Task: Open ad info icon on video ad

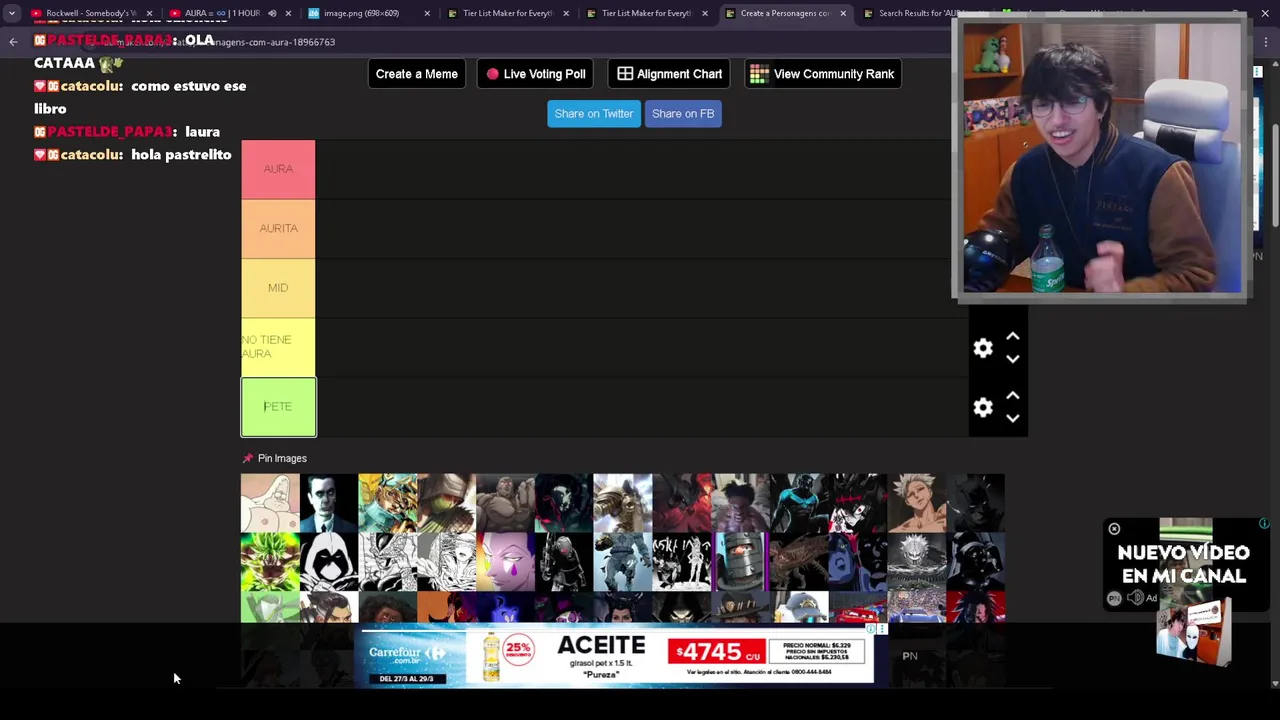Action: point(1264,524)
